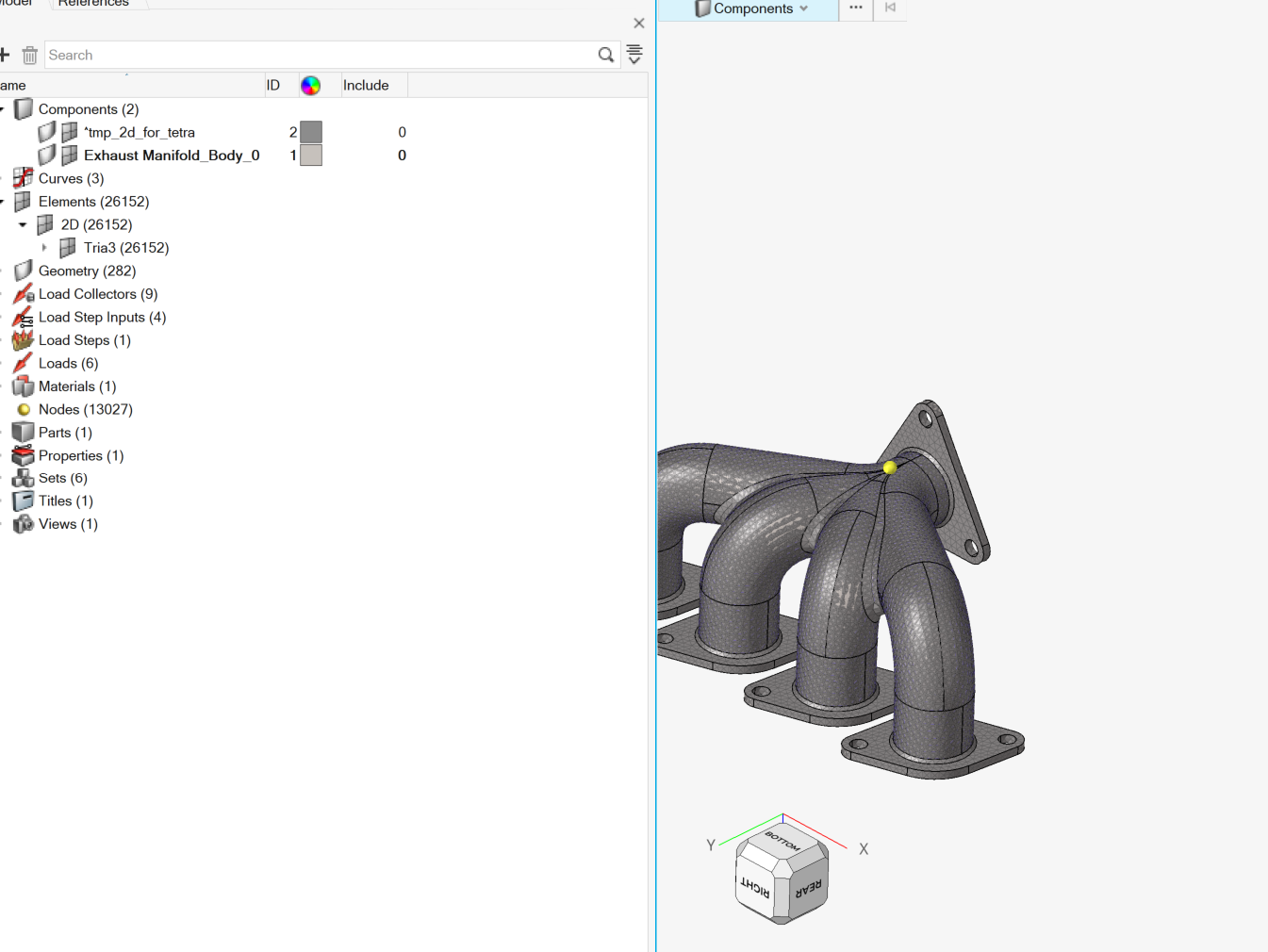
Task: Click the plus add entity icon
Action: [x=4, y=55]
